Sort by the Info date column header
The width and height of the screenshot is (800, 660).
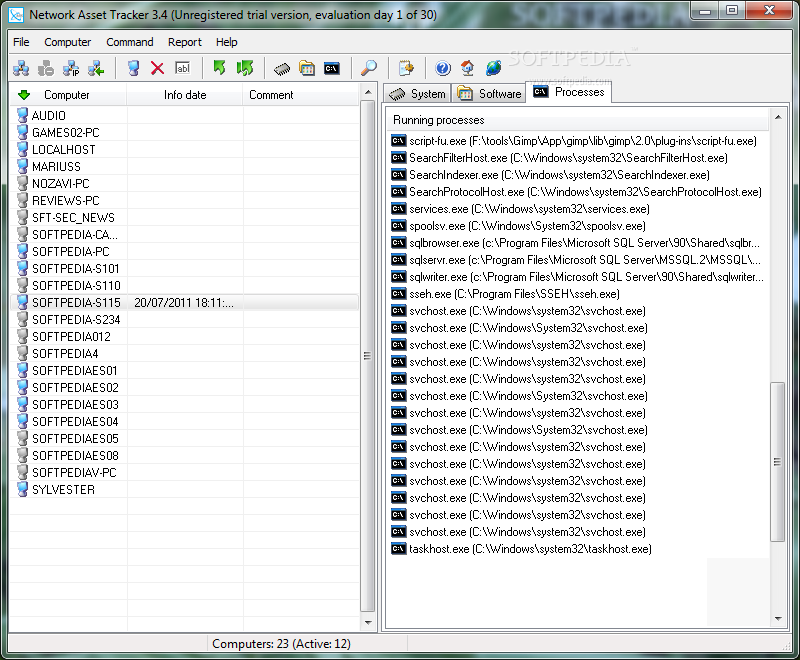[x=185, y=95]
